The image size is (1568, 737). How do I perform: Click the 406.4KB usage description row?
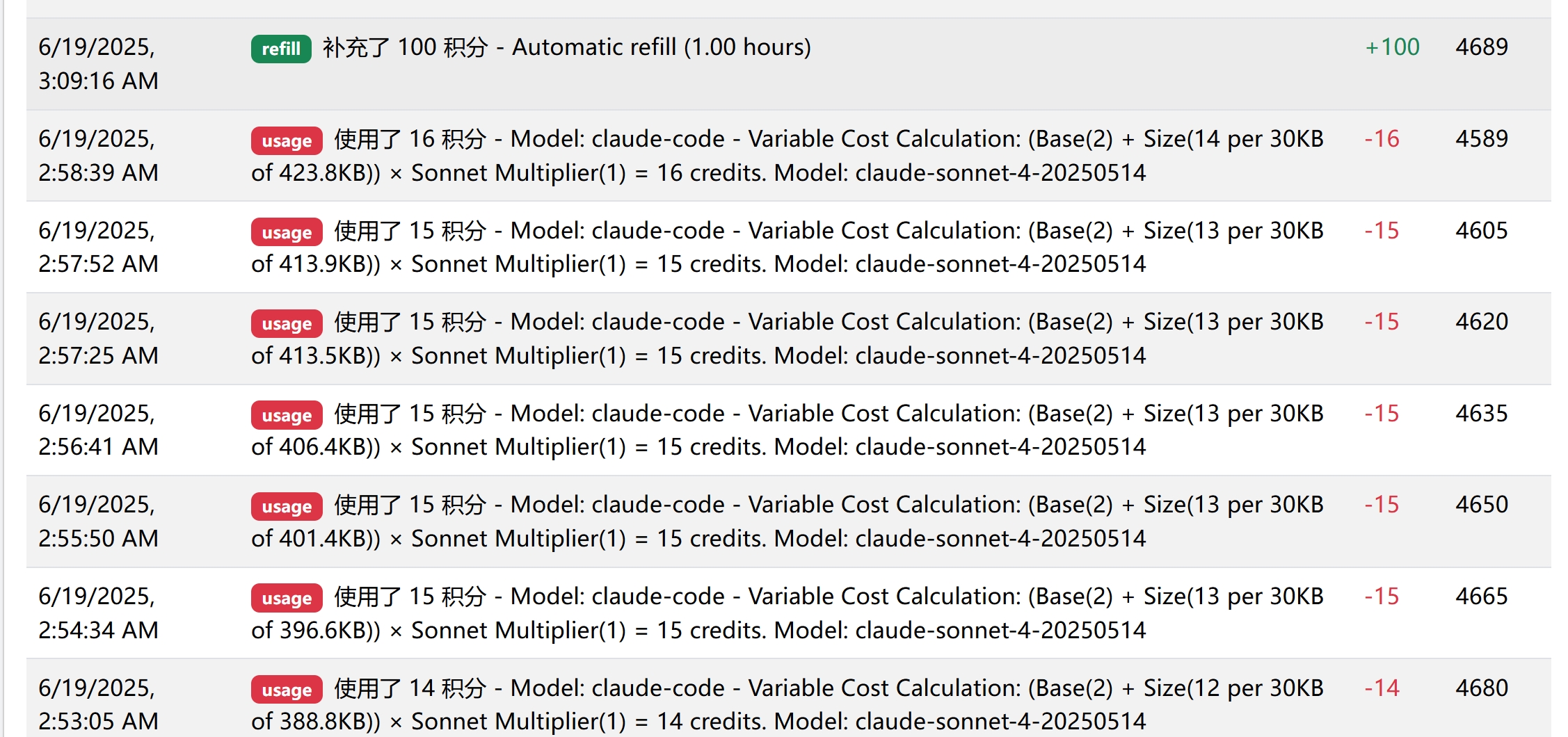click(787, 430)
